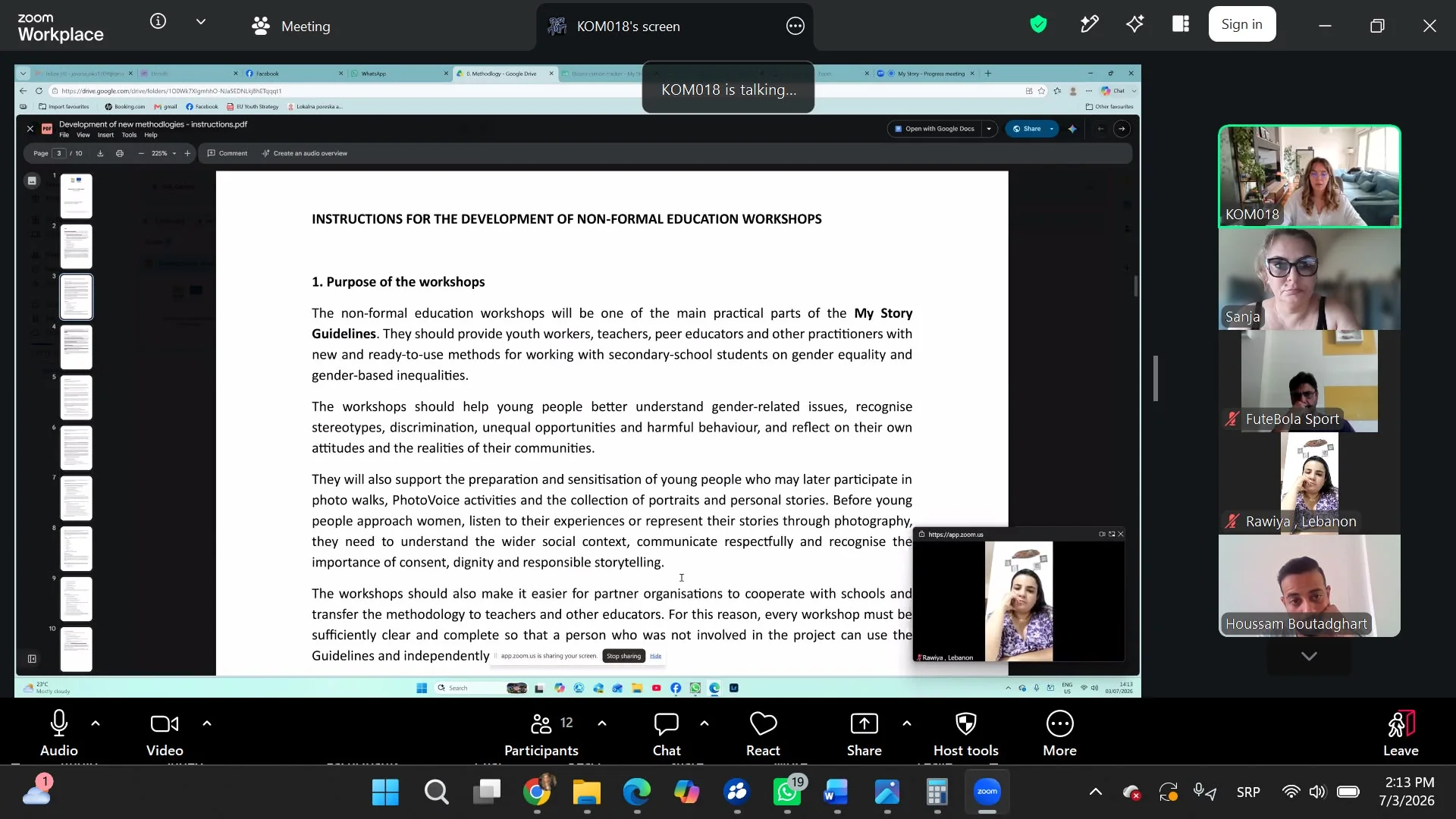Open Calculator from the taskbar
Image resolution: width=1456 pixels, height=819 pixels.
[x=937, y=792]
